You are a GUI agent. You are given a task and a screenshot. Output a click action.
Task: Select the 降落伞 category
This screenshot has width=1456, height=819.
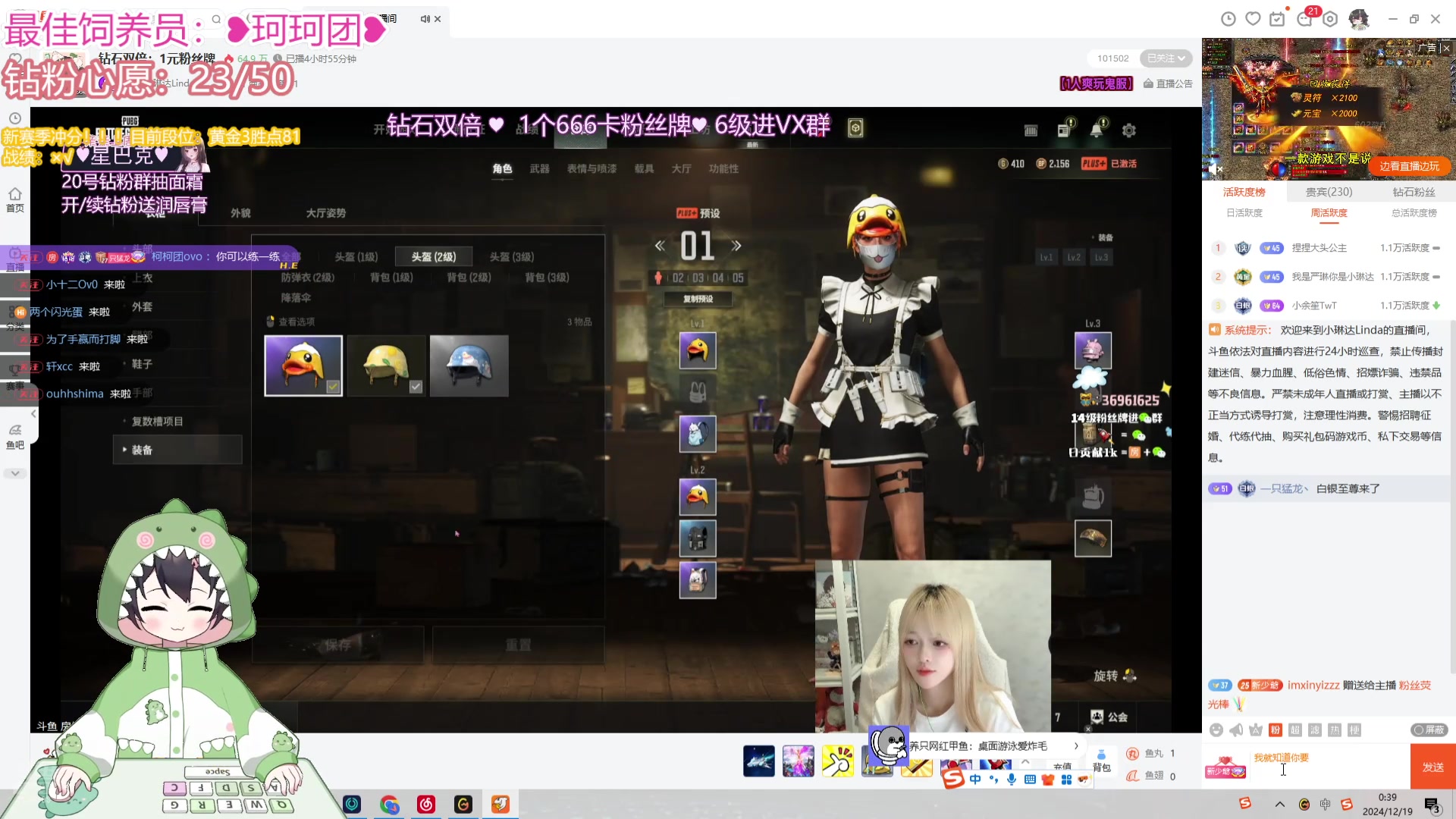296,298
